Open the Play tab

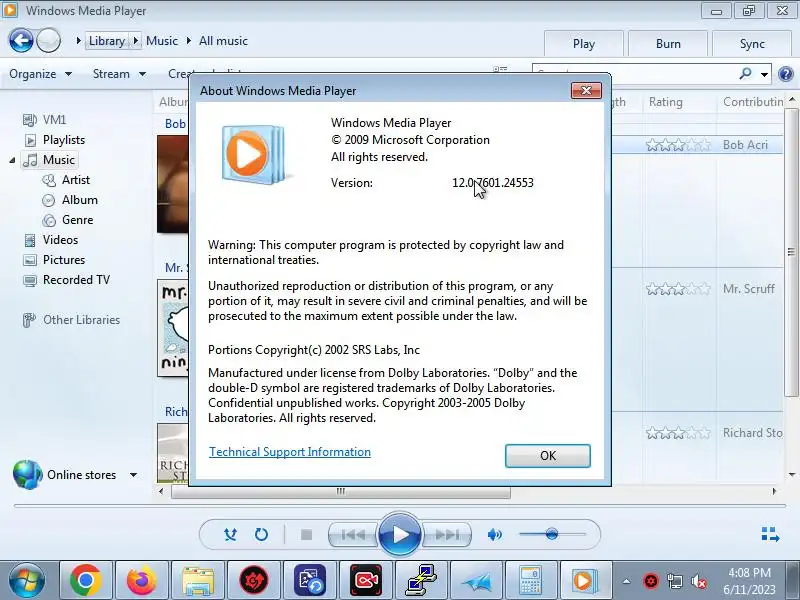tap(584, 44)
